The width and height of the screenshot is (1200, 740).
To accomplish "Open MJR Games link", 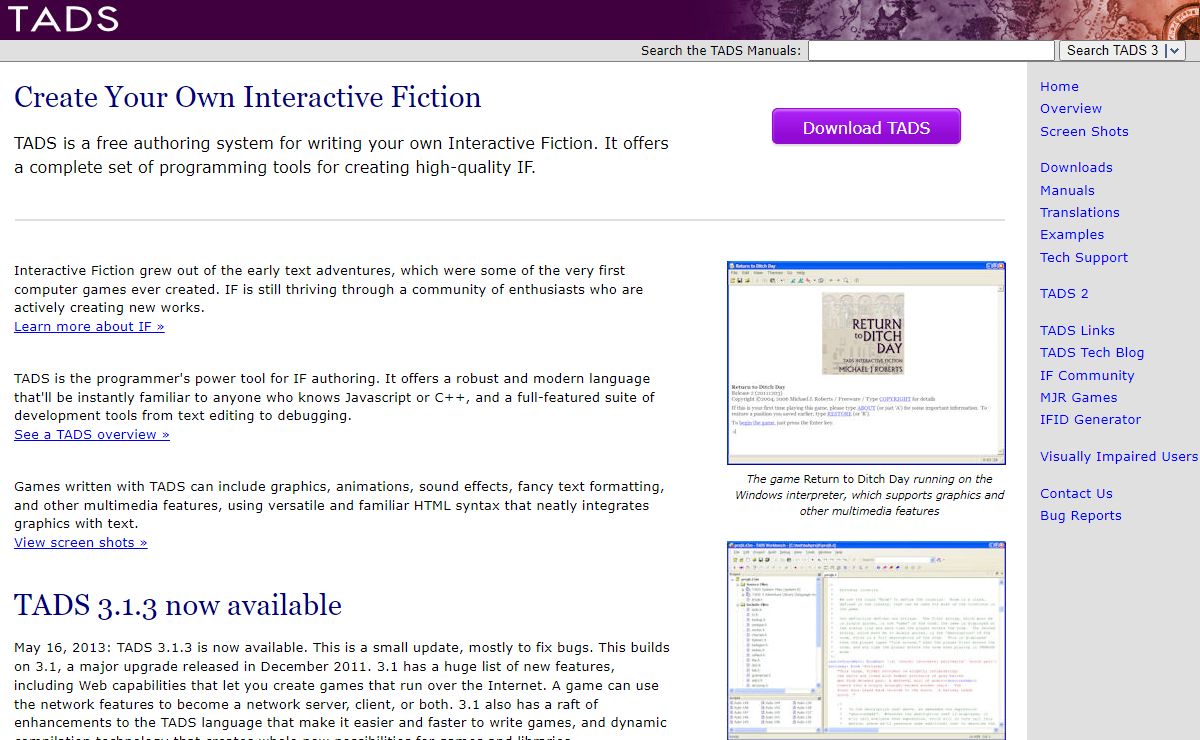I will tap(1078, 397).
